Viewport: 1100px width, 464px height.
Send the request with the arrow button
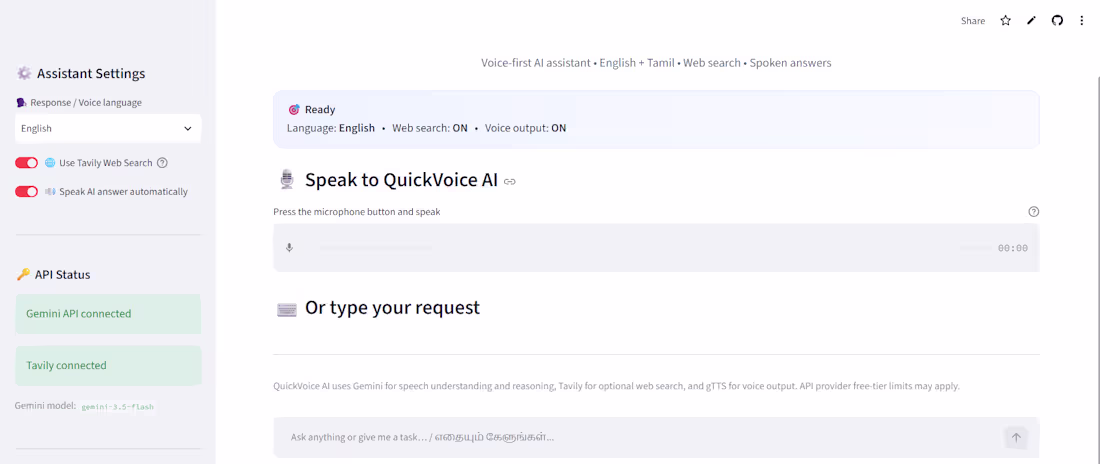pyautogui.click(x=1016, y=437)
